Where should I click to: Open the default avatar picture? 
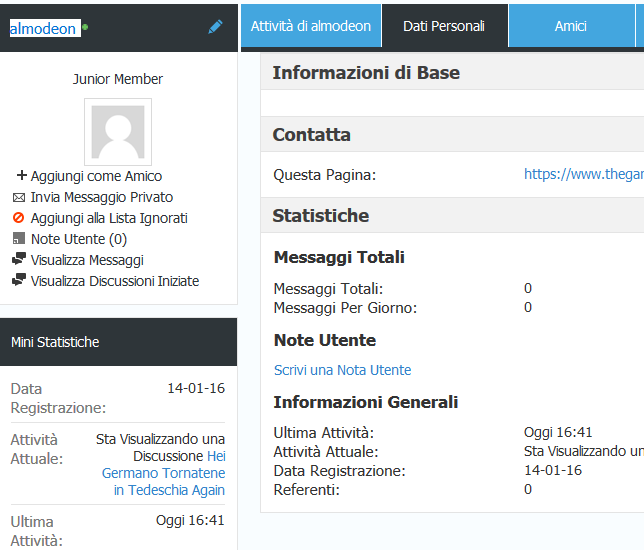click(118, 132)
